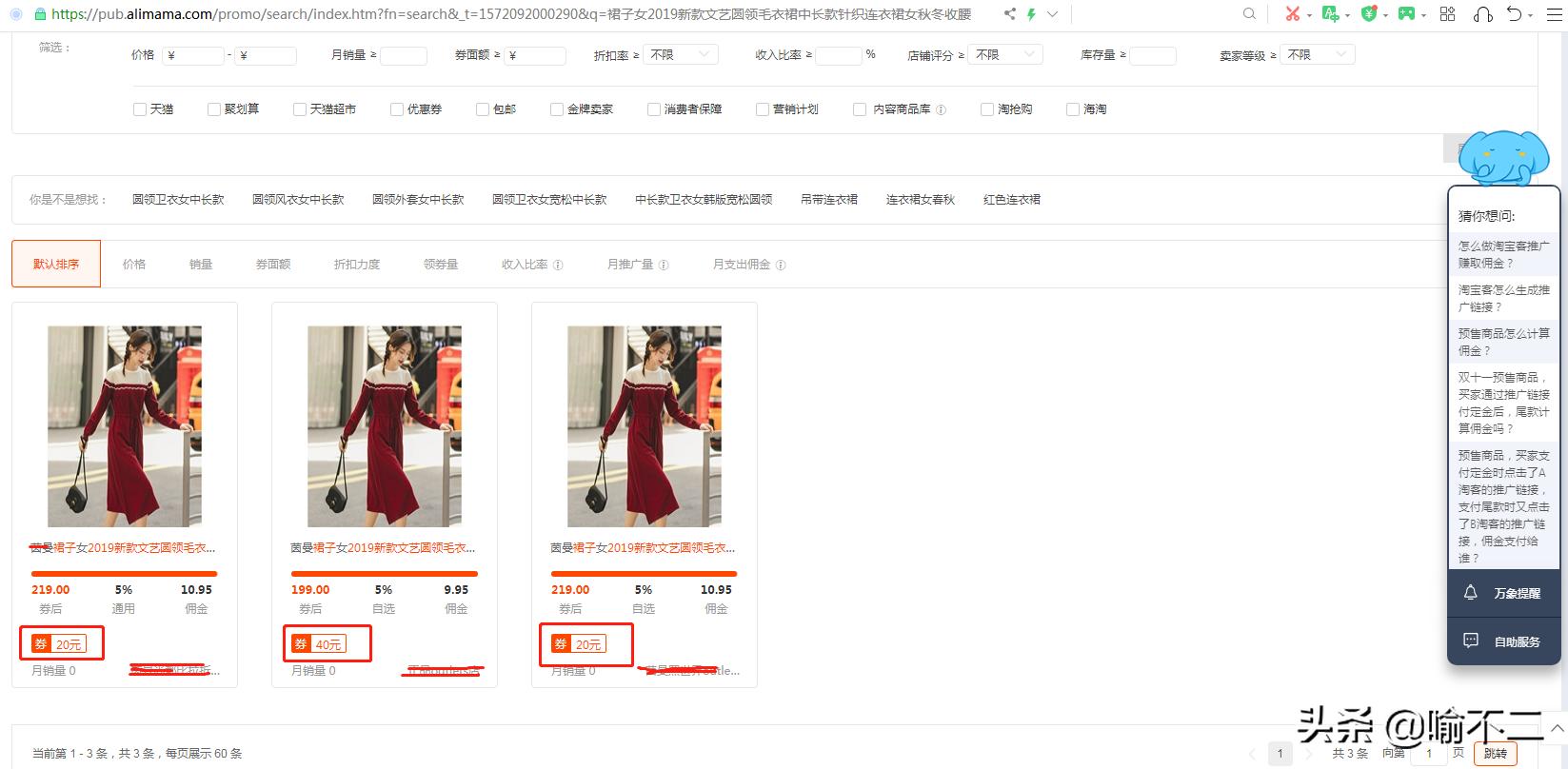This screenshot has width=1568, height=769.
Task: Click info icon beside 月支出佣金
Action: click(781, 266)
